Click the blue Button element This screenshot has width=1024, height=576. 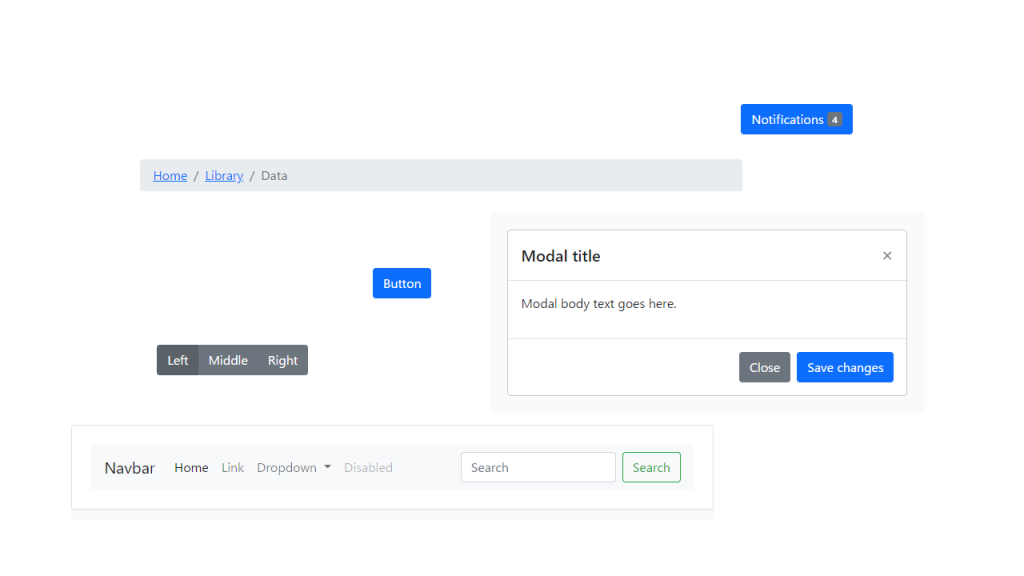coord(401,283)
